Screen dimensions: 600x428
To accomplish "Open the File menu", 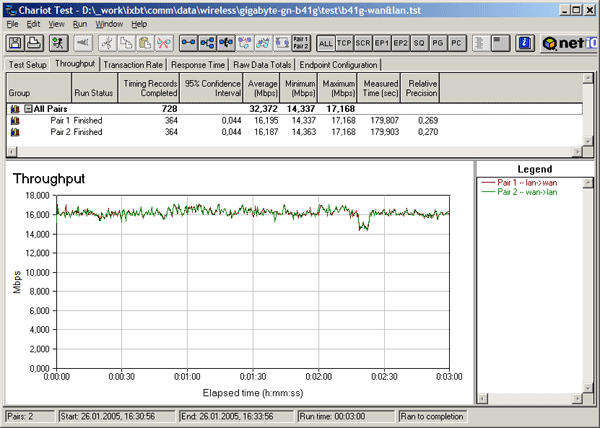I will point(13,23).
